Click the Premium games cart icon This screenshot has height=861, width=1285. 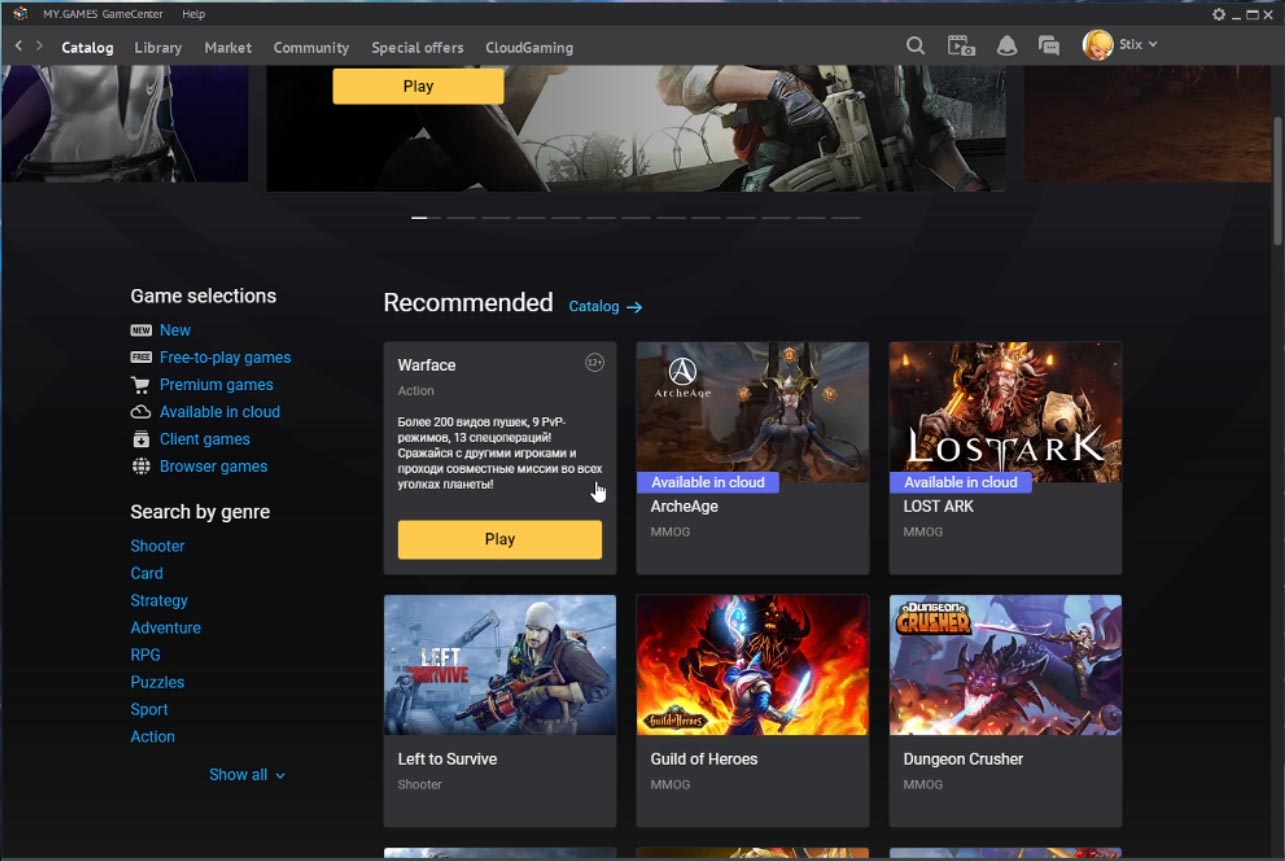tap(141, 384)
